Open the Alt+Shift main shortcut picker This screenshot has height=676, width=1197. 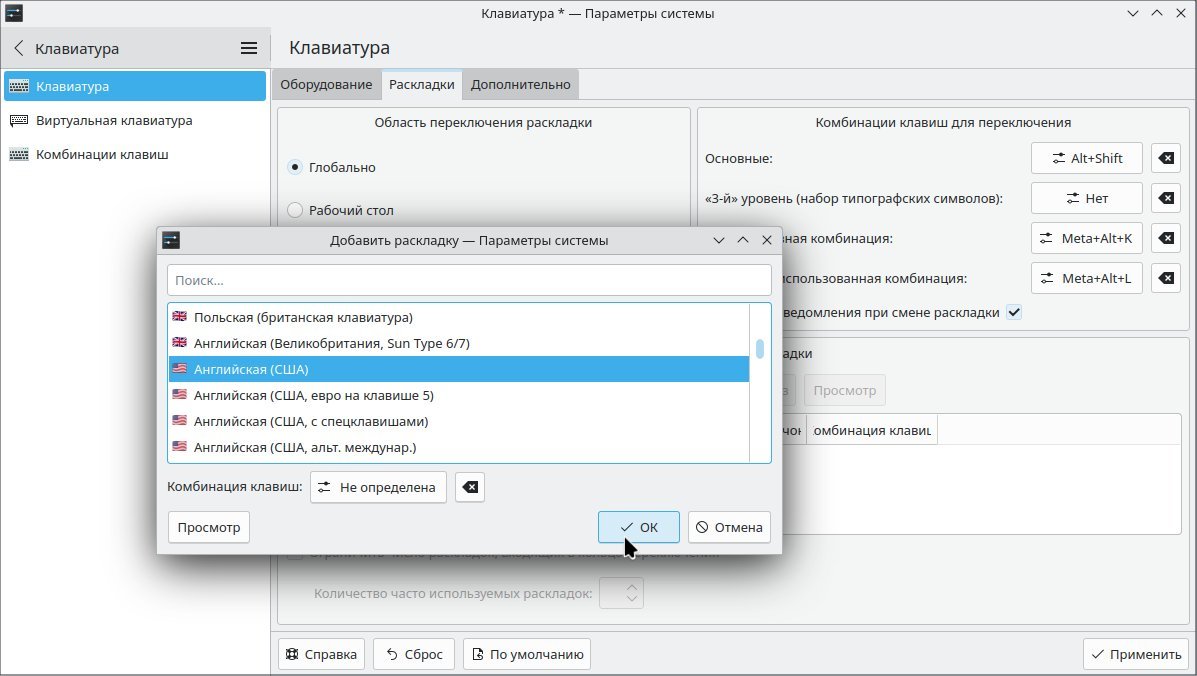(1086, 158)
